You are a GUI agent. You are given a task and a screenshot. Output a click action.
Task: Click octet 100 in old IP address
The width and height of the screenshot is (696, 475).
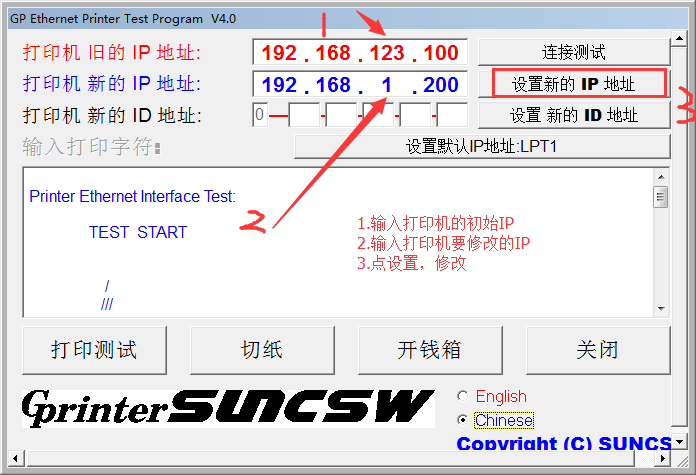440,53
